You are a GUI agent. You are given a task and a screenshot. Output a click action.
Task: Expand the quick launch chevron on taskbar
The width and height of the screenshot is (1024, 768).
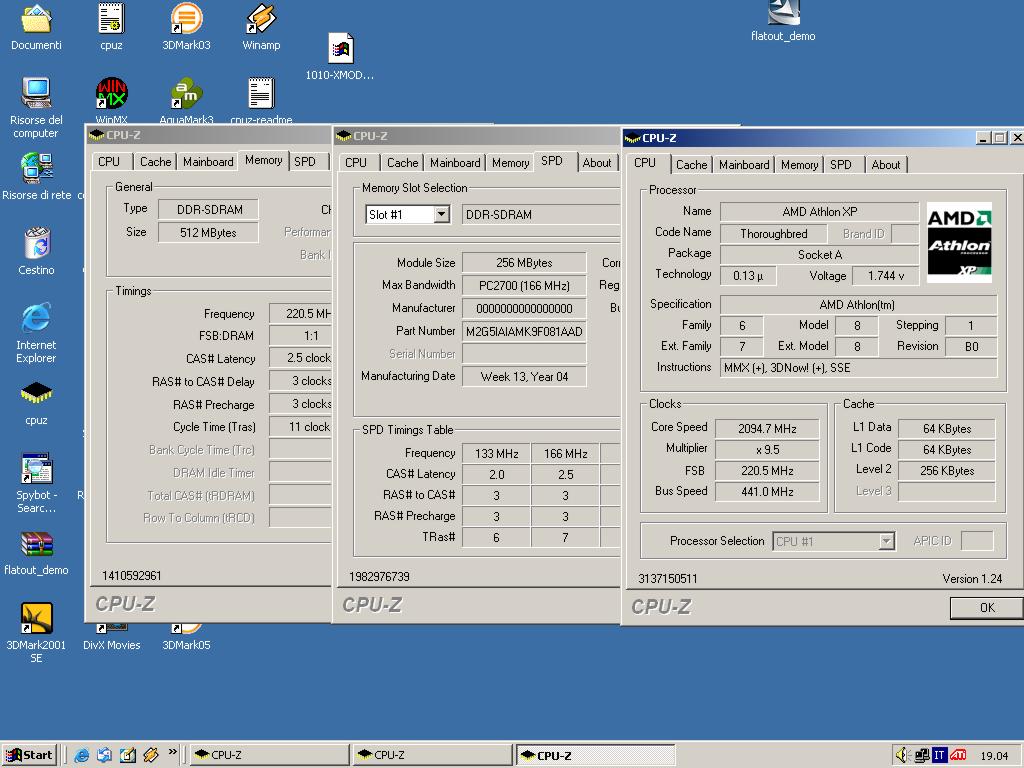[172, 752]
